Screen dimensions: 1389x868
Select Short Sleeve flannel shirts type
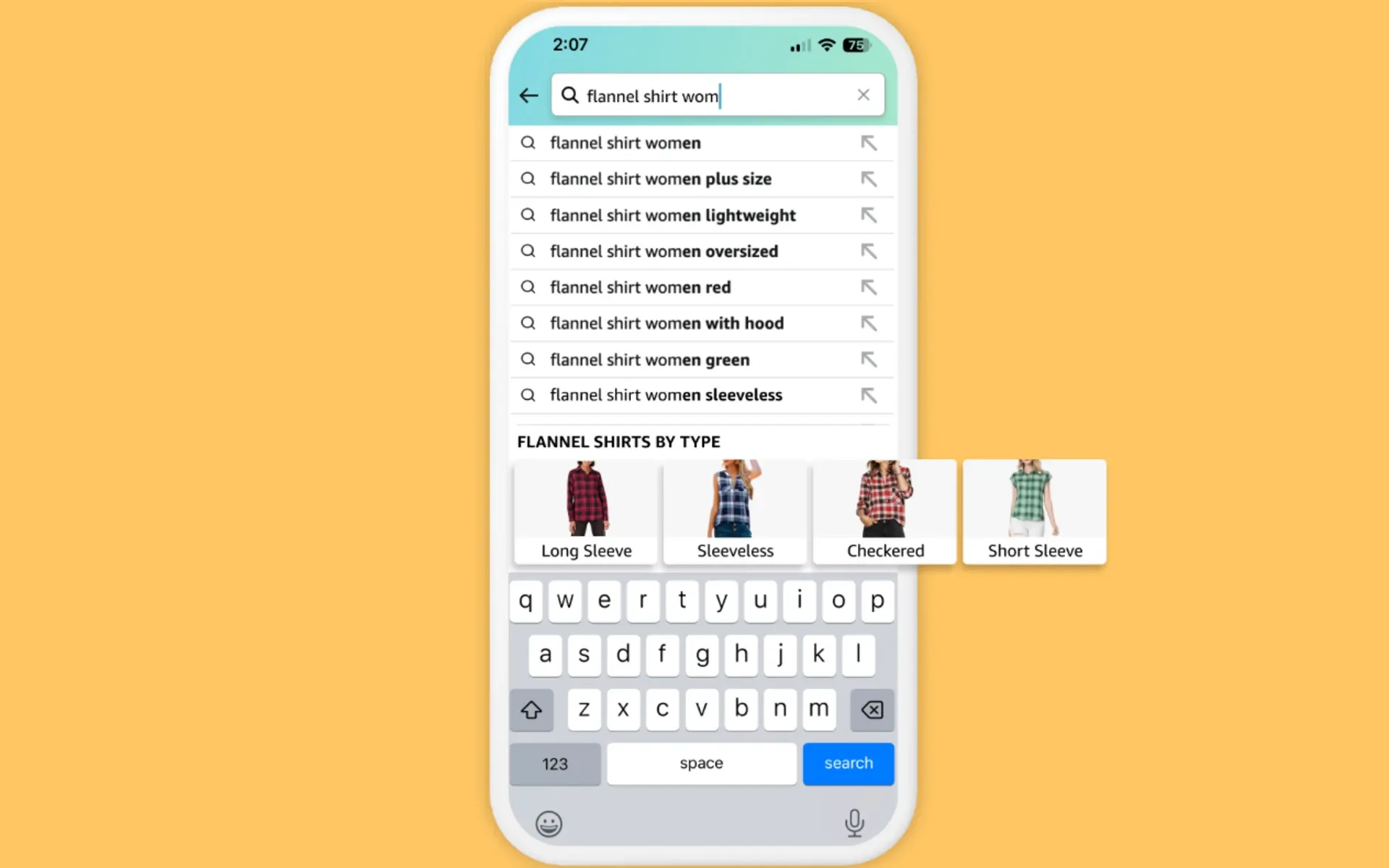click(x=1034, y=510)
